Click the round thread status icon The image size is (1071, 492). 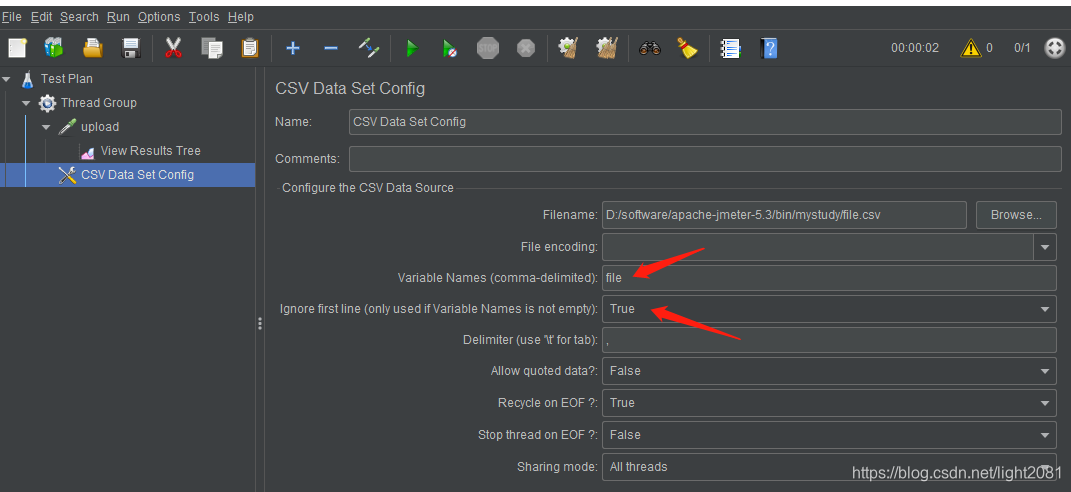[x=1055, y=48]
